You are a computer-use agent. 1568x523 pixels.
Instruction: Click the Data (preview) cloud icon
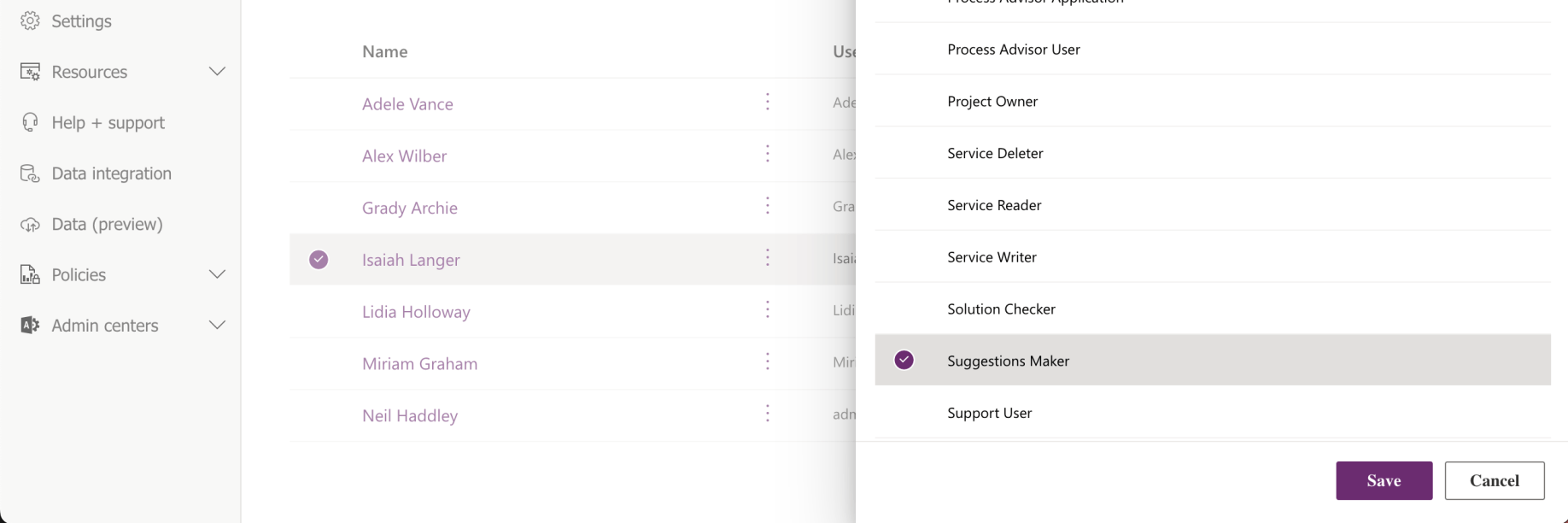(30, 224)
